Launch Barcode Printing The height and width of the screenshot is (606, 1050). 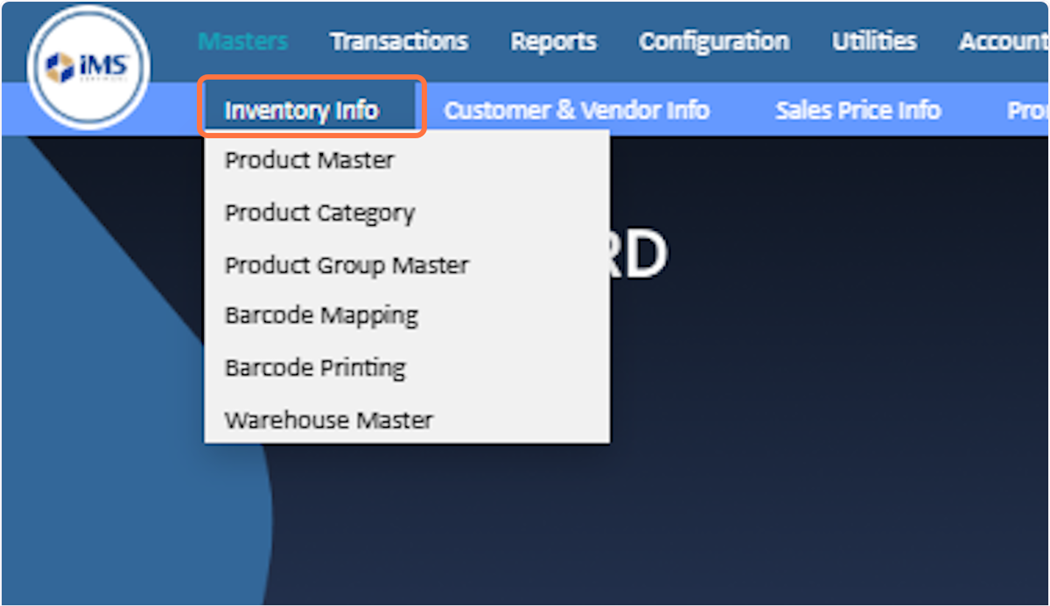click(x=315, y=368)
